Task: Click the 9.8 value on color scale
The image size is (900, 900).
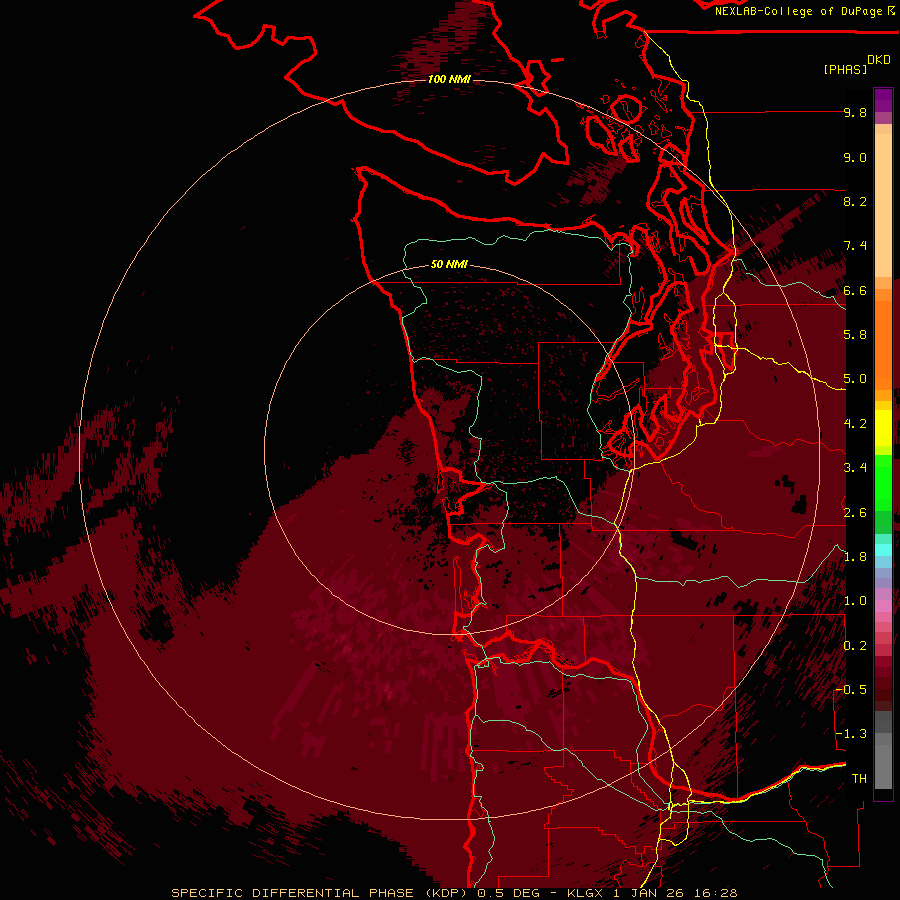Action: point(855,113)
